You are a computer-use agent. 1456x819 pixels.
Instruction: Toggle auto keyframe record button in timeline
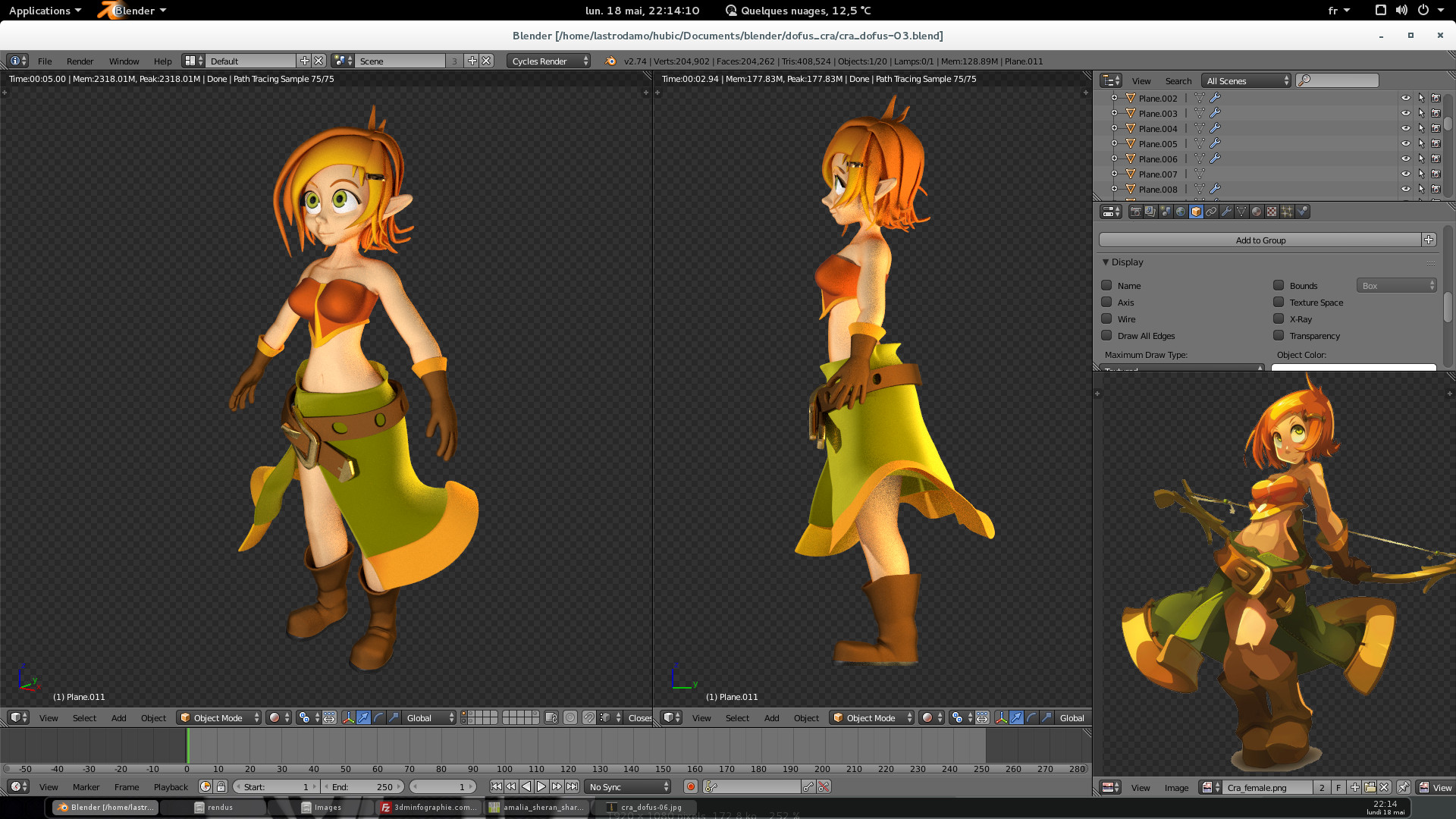tap(690, 786)
